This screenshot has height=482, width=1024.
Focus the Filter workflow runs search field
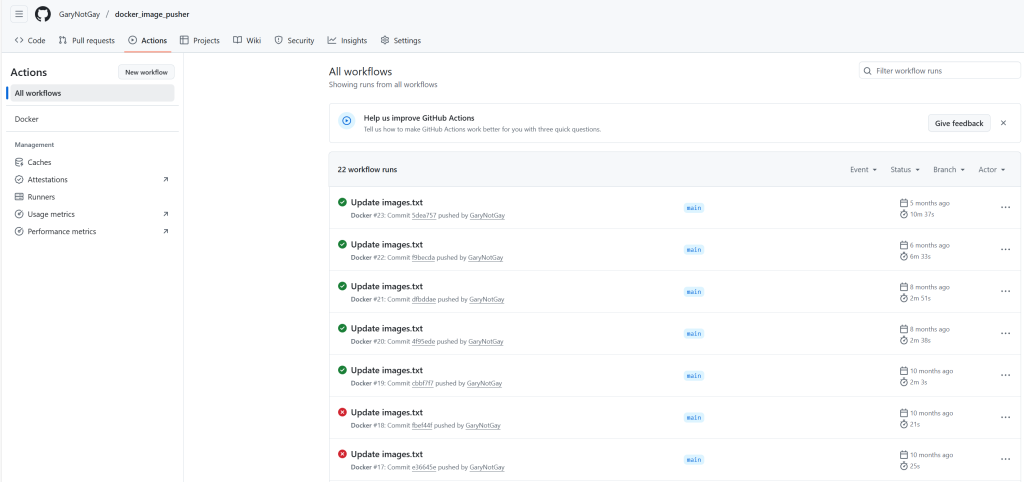pos(940,71)
